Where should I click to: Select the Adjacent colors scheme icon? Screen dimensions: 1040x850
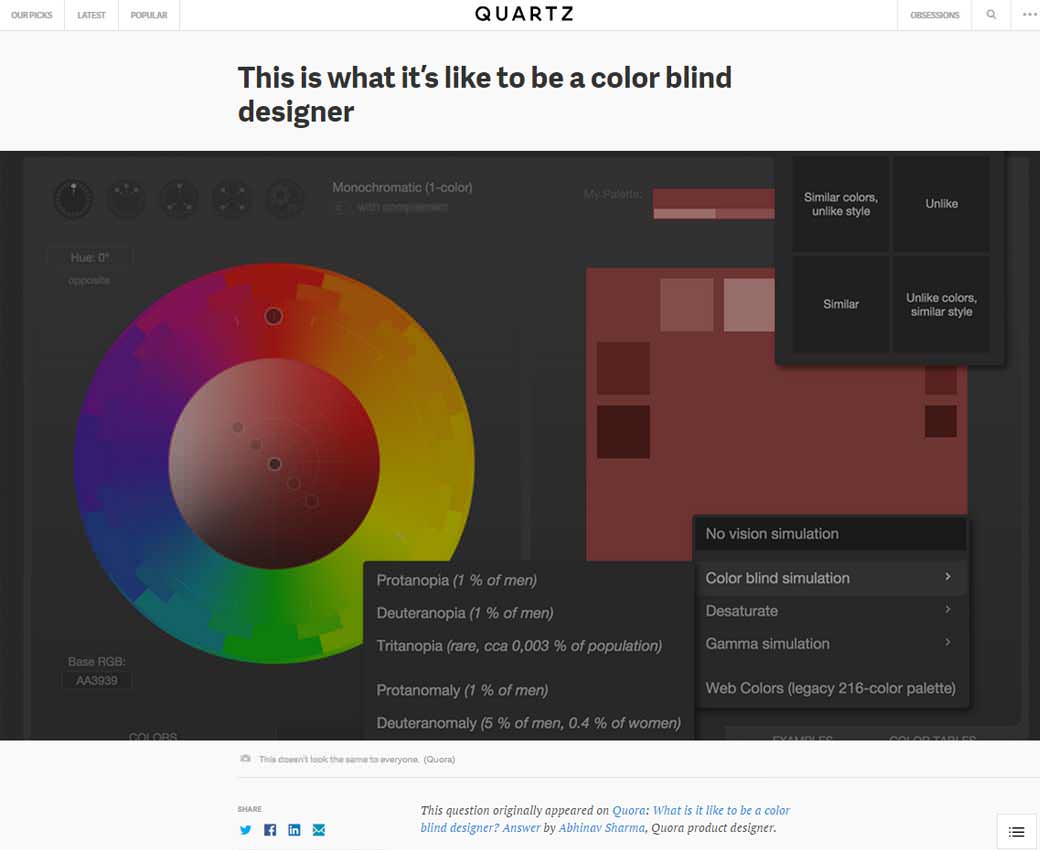(x=126, y=198)
